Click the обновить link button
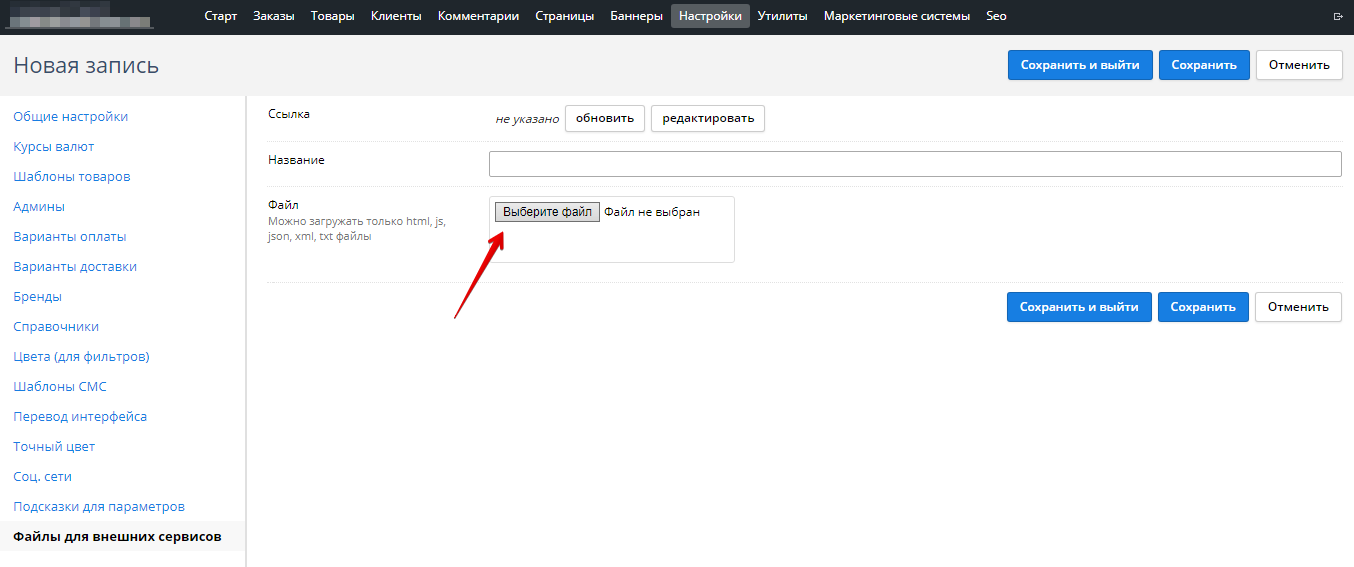 click(x=605, y=118)
